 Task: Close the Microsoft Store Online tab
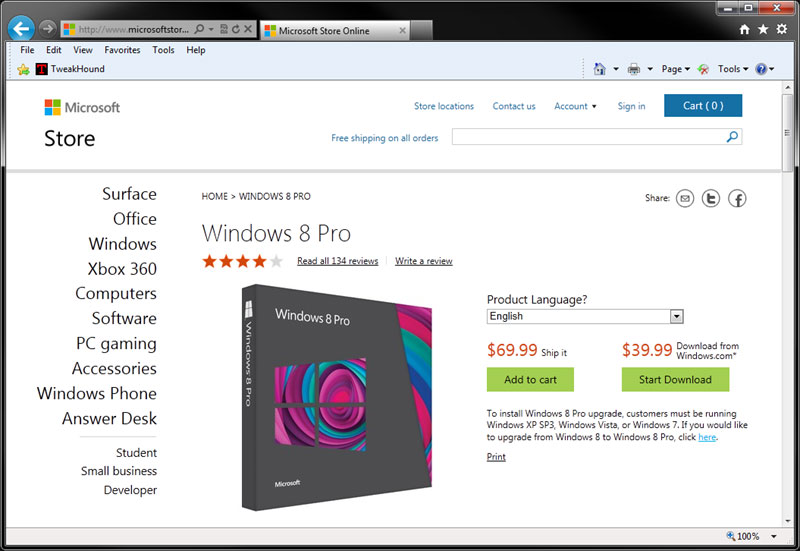[403, 31]
